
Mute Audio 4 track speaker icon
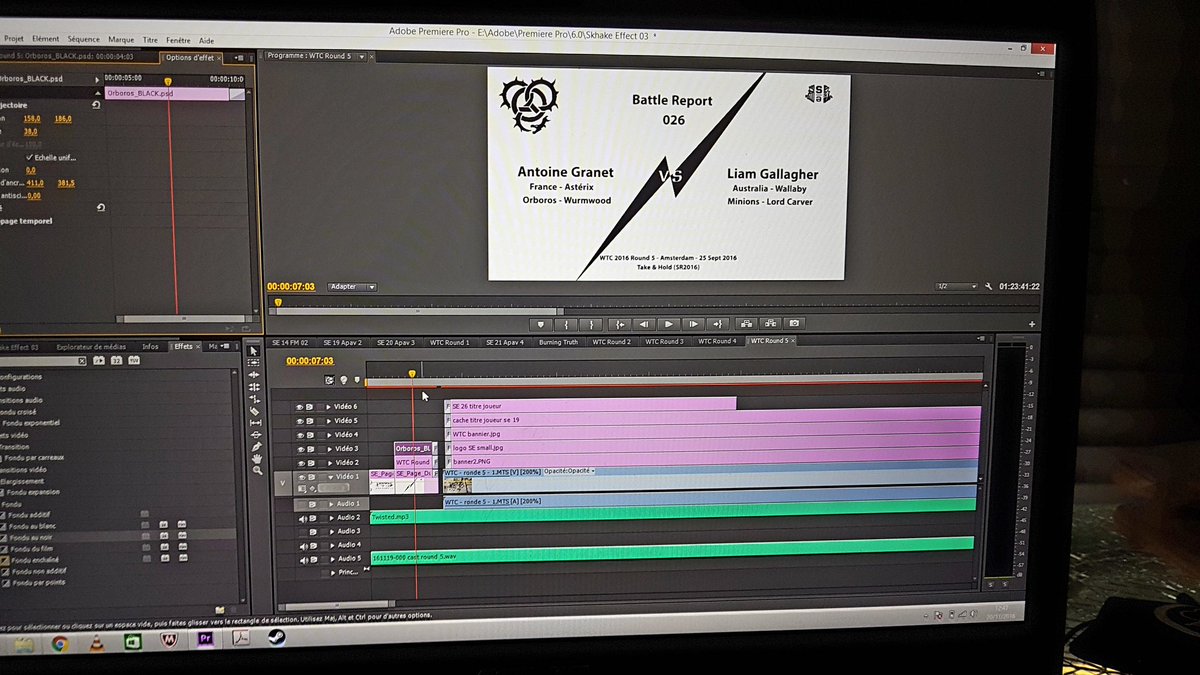click(303, 545)
